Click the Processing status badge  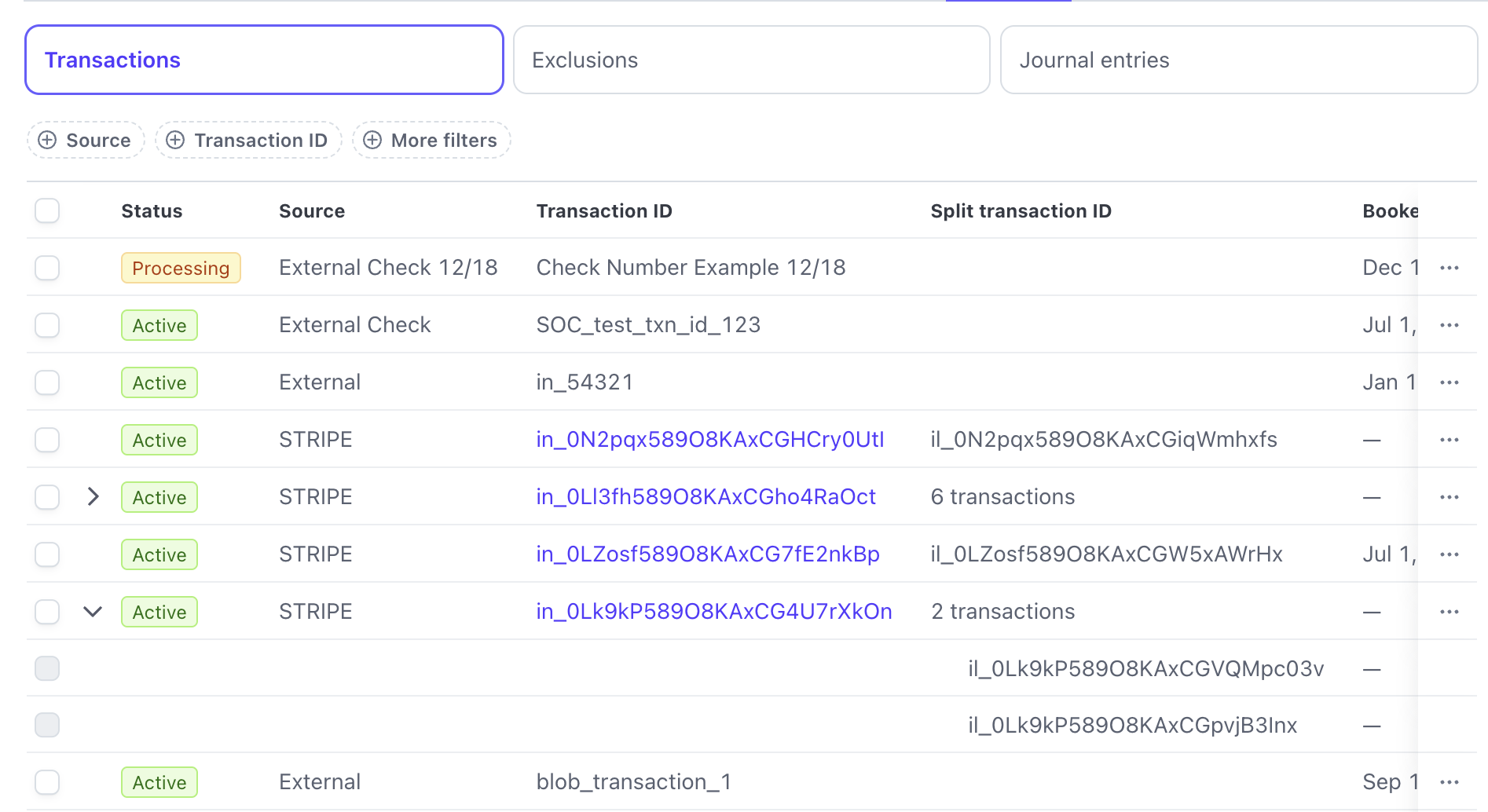[x=181, y=267]
